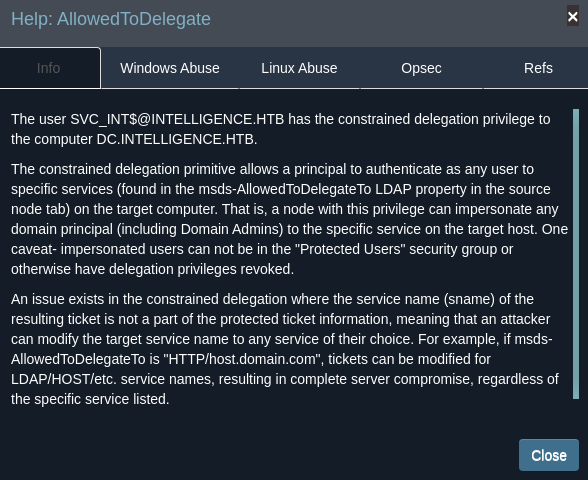Click 'otherwise have delegation privileges revoked' line
The width and height of the screenshot is (588, 480).
tap(152, 269)
